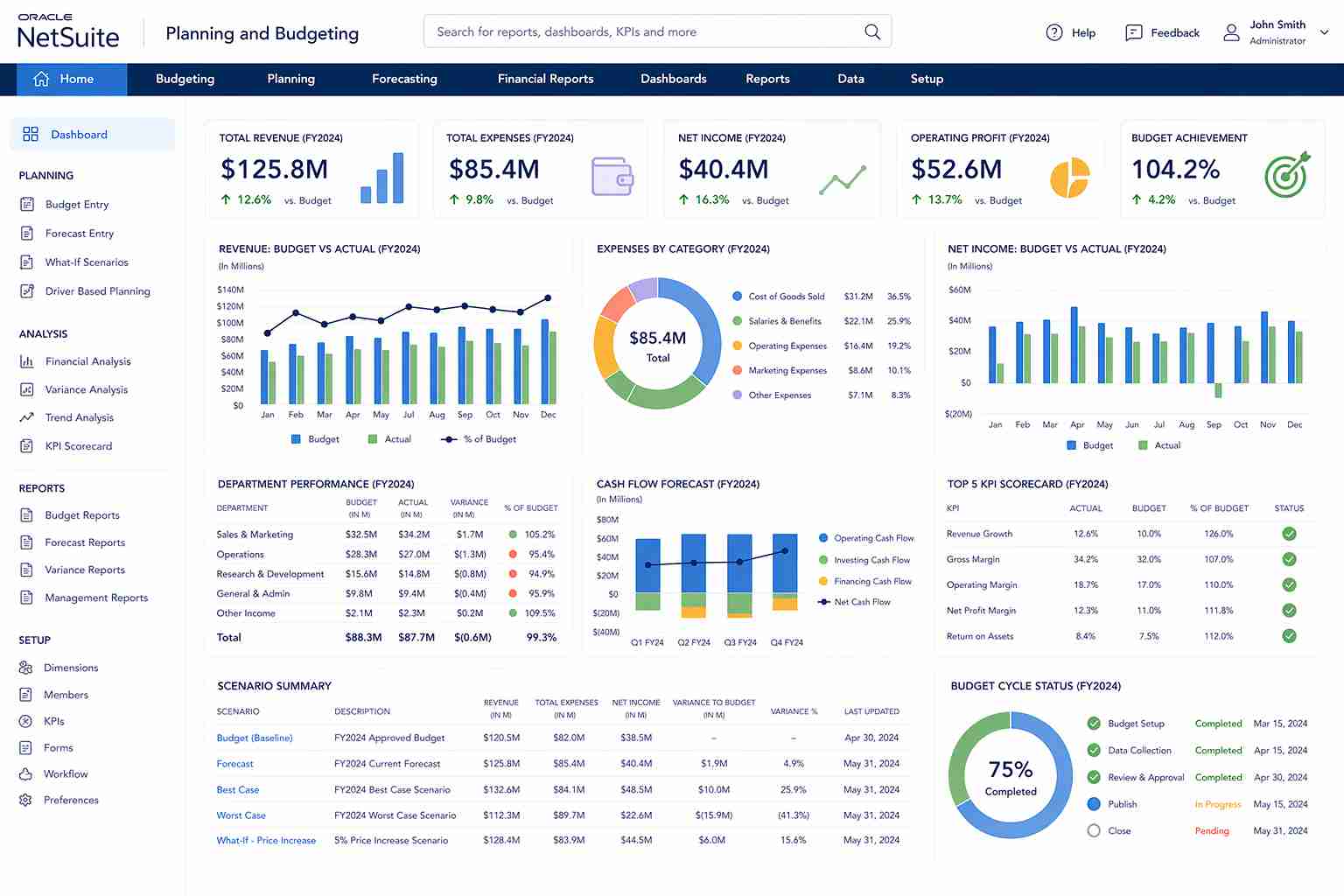The height and width of the screenshot is (896, 1344).
Task: Click Sales & Marketing department row
Action: (x=387, y=534)
